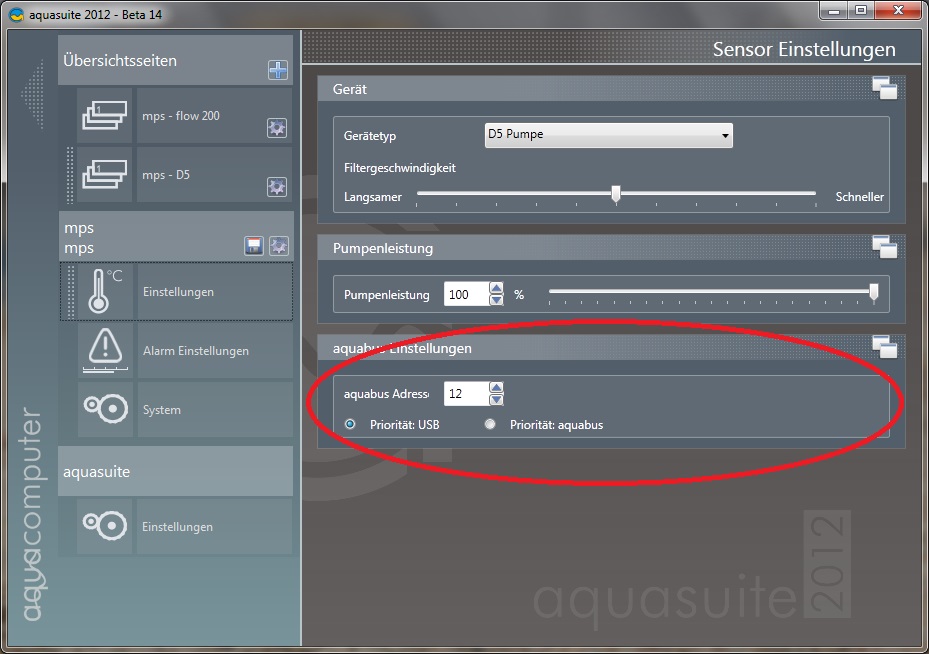This screenshot has height=654, width=929.
Task: Select Priorität: aquabus radio button
Action: click(490, 424)
